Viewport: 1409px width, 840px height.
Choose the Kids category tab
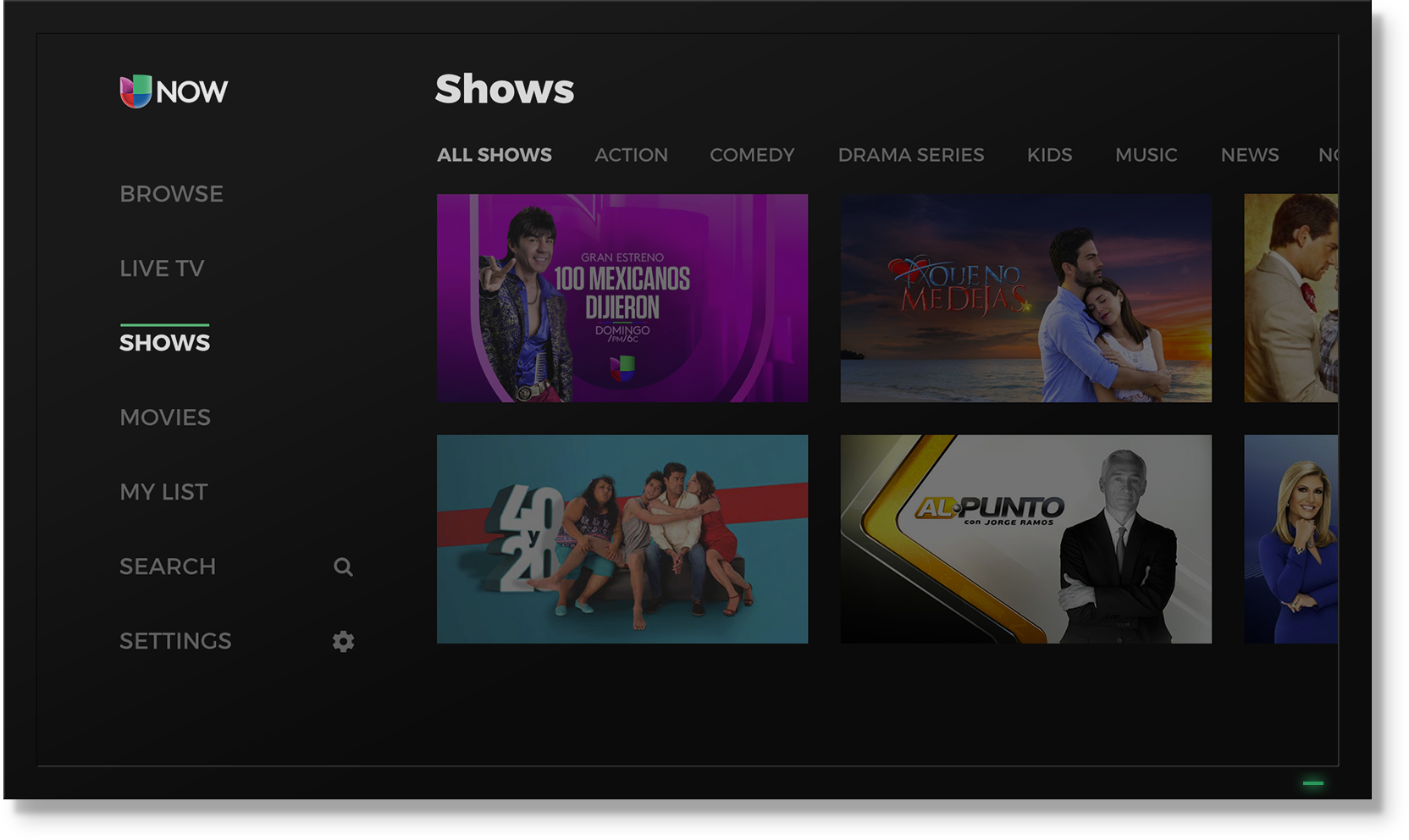[x=1049, y=155]
